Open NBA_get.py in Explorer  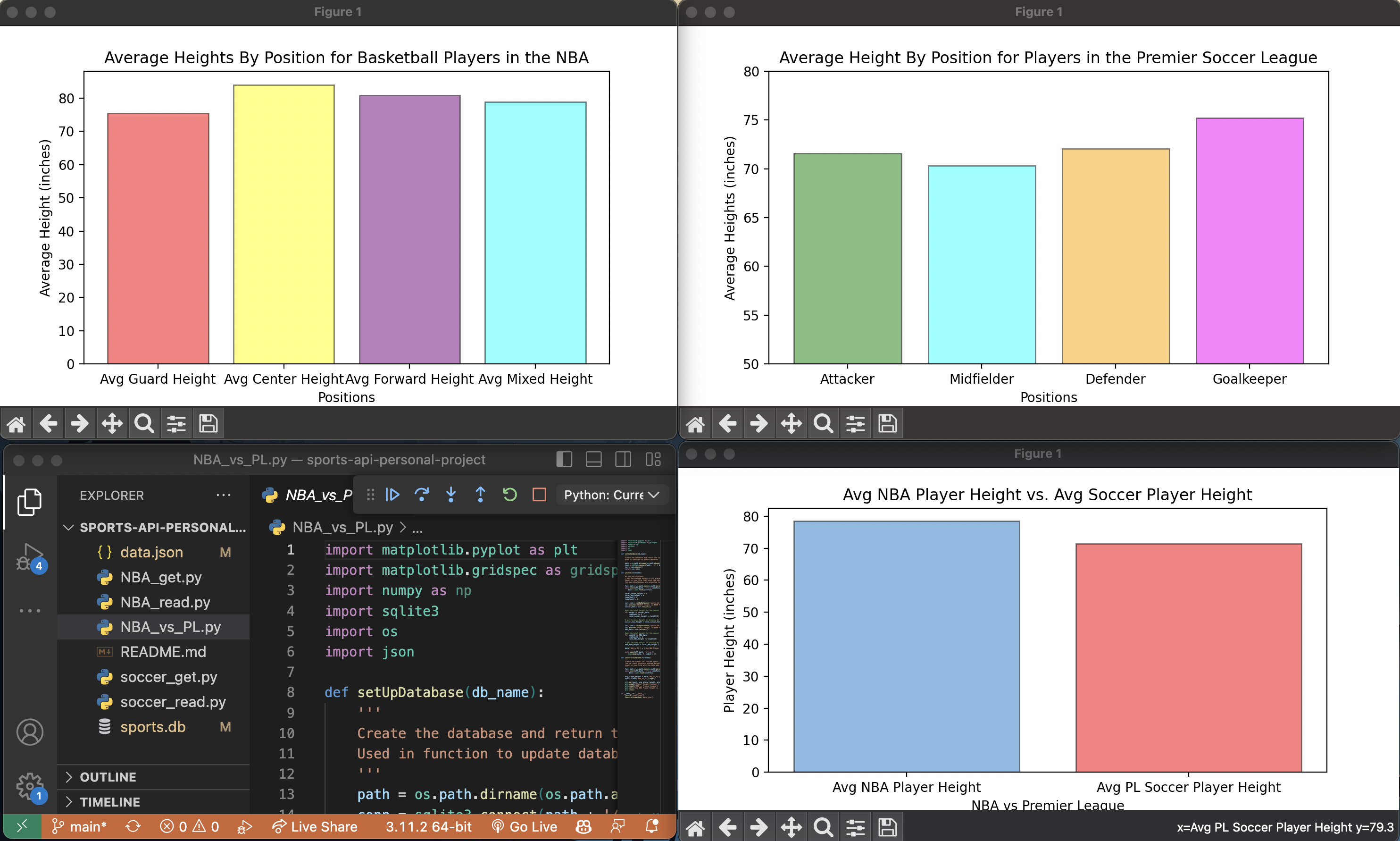(153, 577)
